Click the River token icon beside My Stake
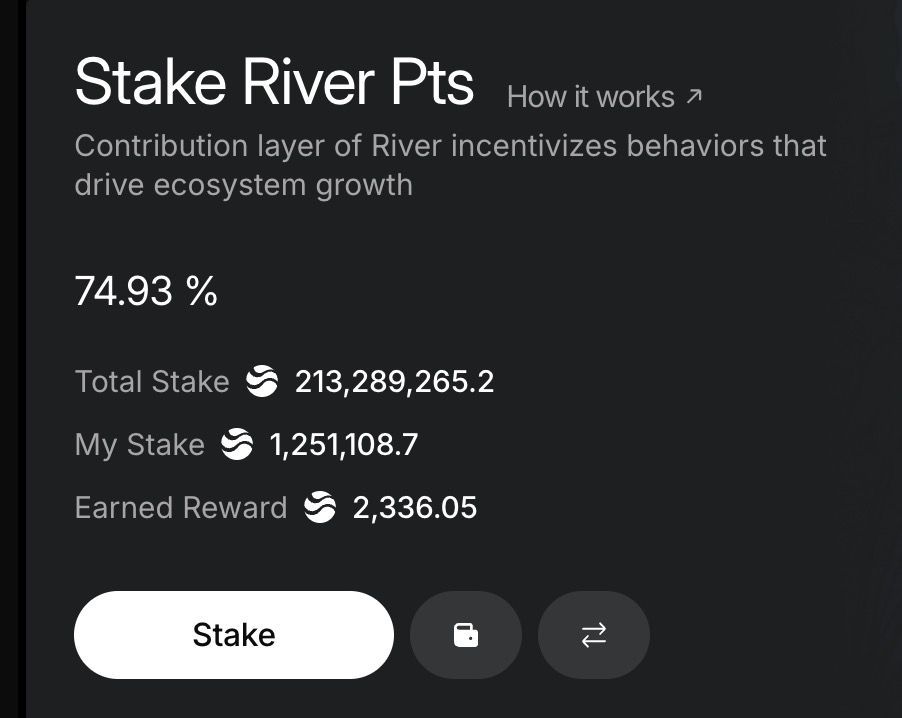This screenshot has width=902, height=718. tap(237, 444)
